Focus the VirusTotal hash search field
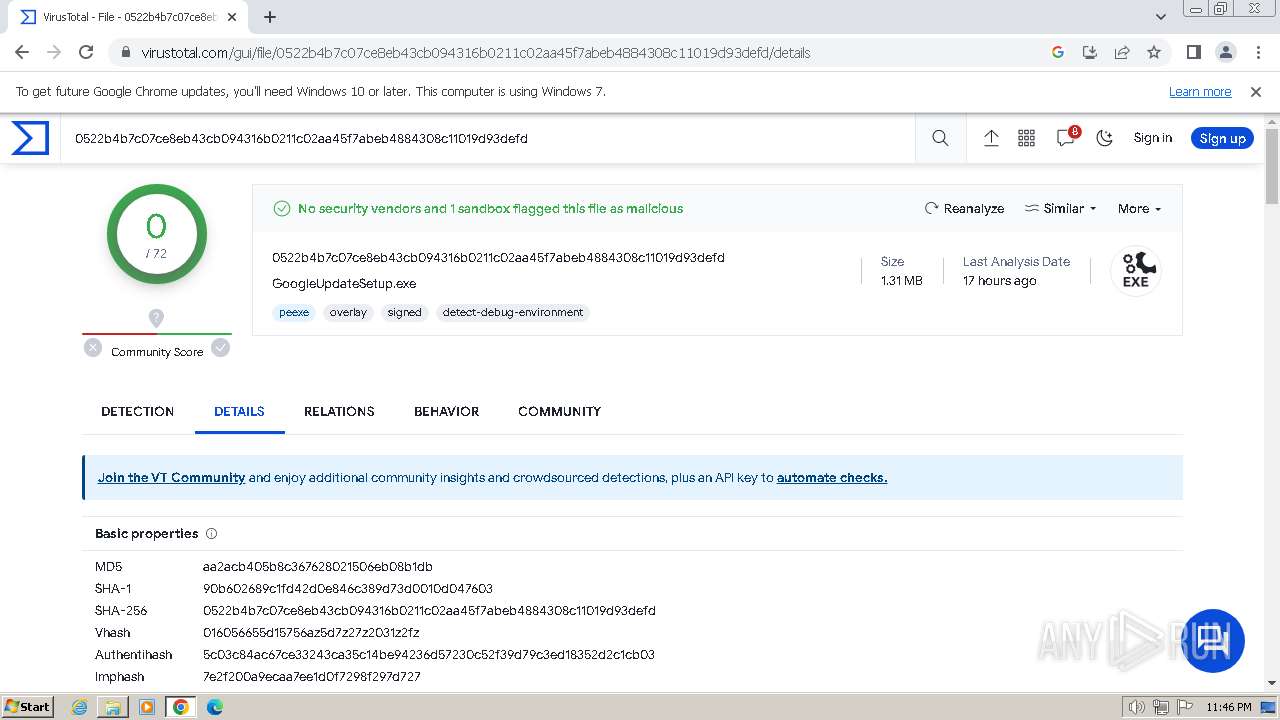The image size is (1280, 720). click(x=490, y=139)
